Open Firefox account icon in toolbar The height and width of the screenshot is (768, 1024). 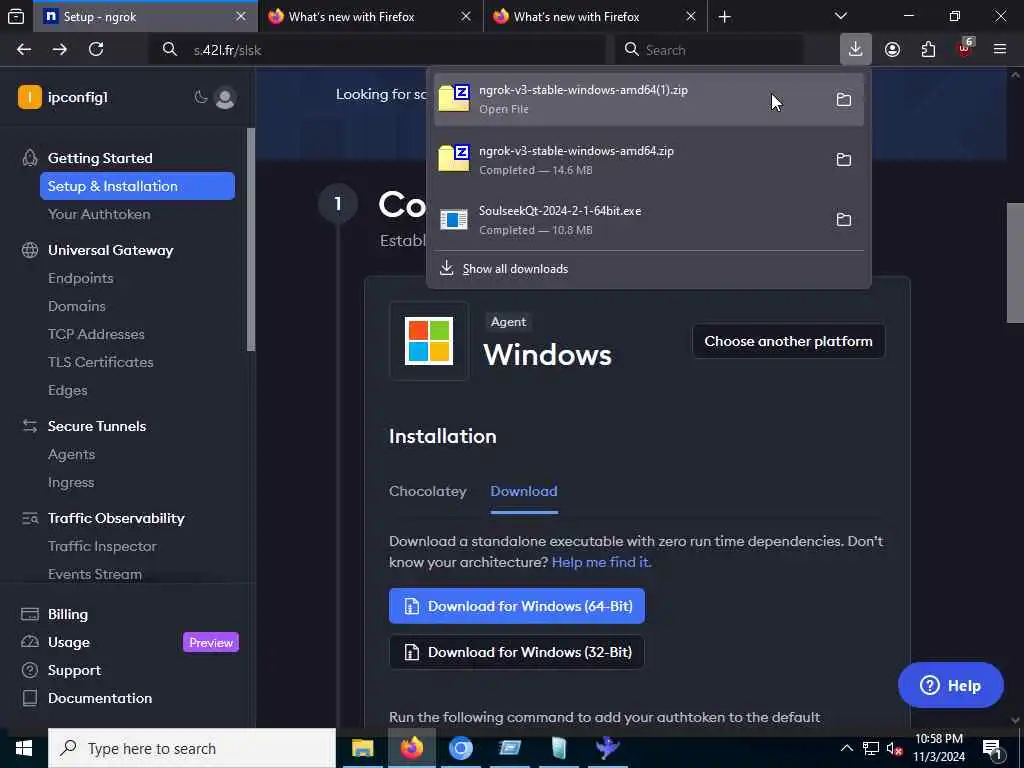point(892,50)
